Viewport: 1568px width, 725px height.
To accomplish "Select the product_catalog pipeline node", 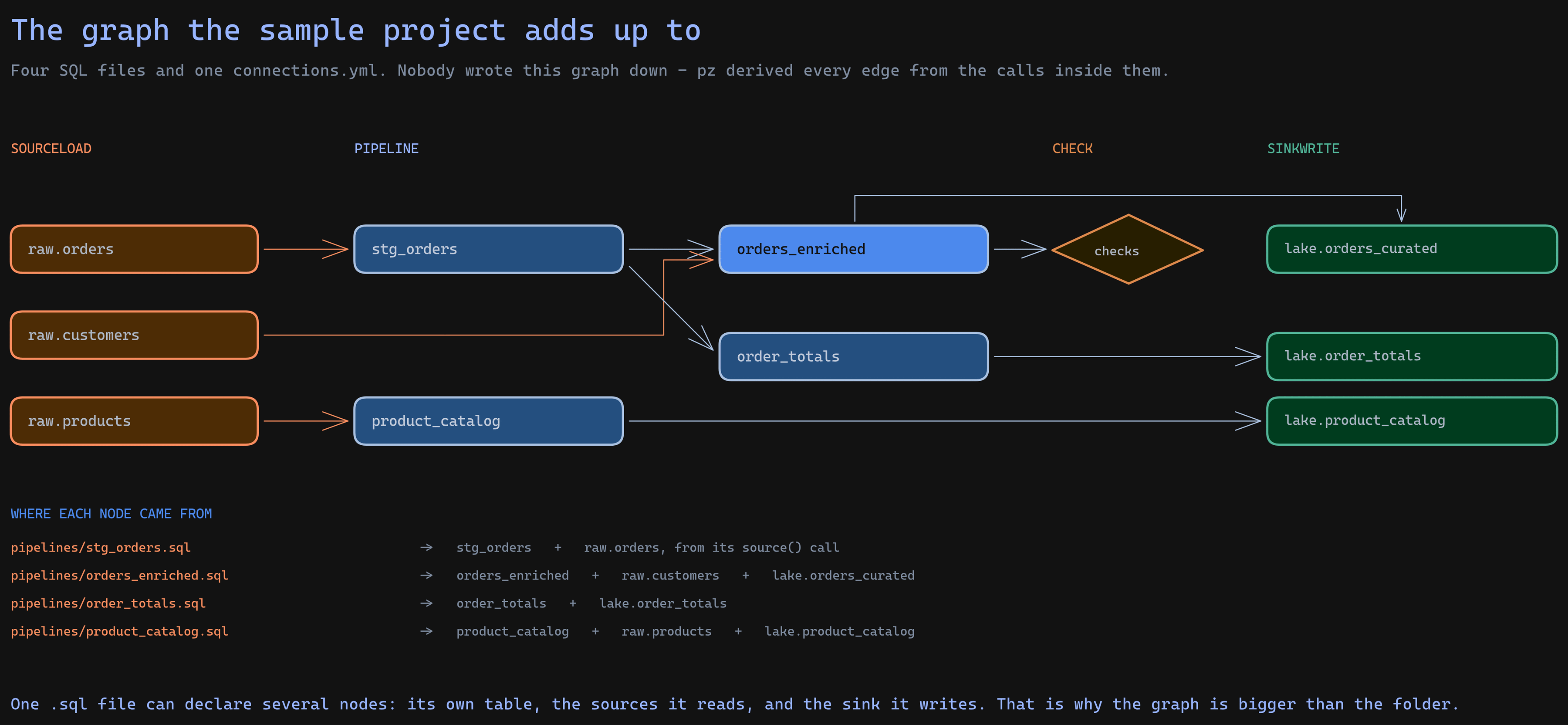I will click(488, 420).
